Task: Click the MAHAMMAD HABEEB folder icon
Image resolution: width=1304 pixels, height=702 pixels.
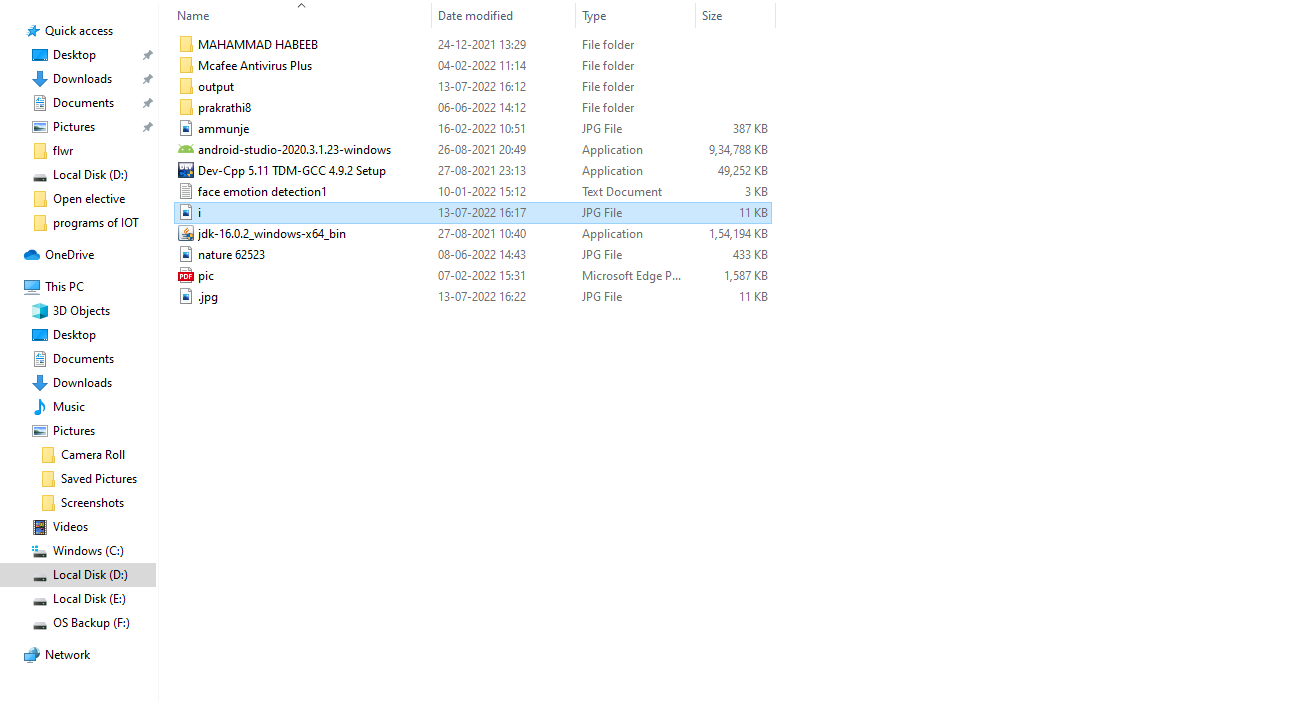Action: 186,44
